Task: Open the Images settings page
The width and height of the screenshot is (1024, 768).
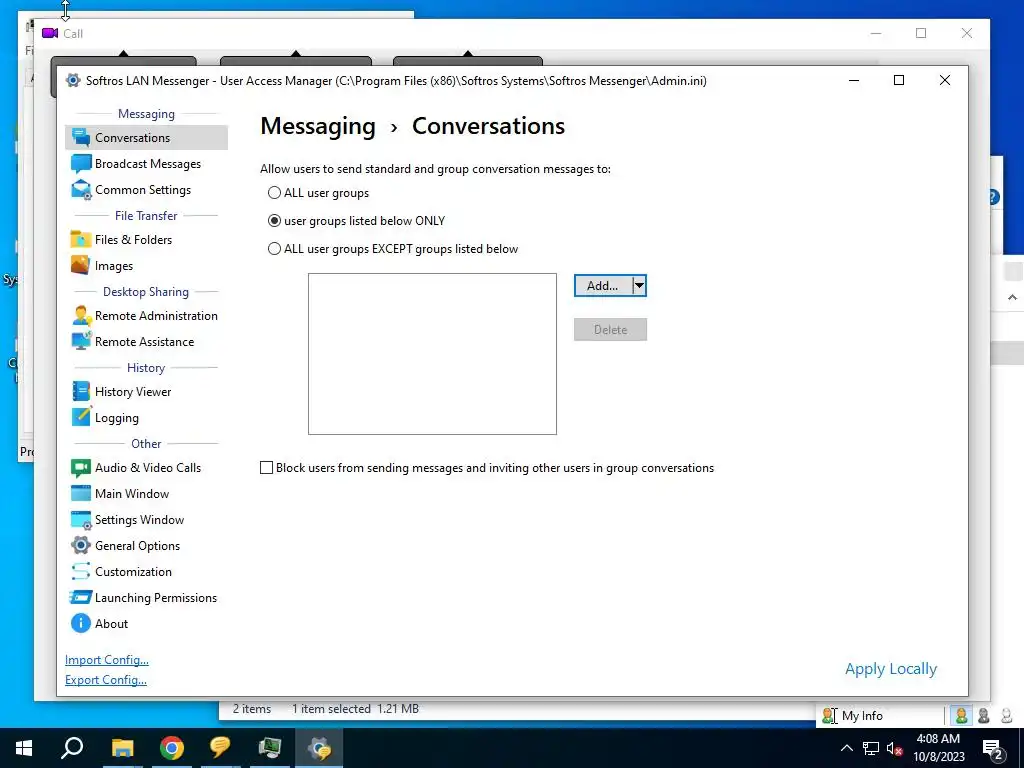Action: [114, 265]
